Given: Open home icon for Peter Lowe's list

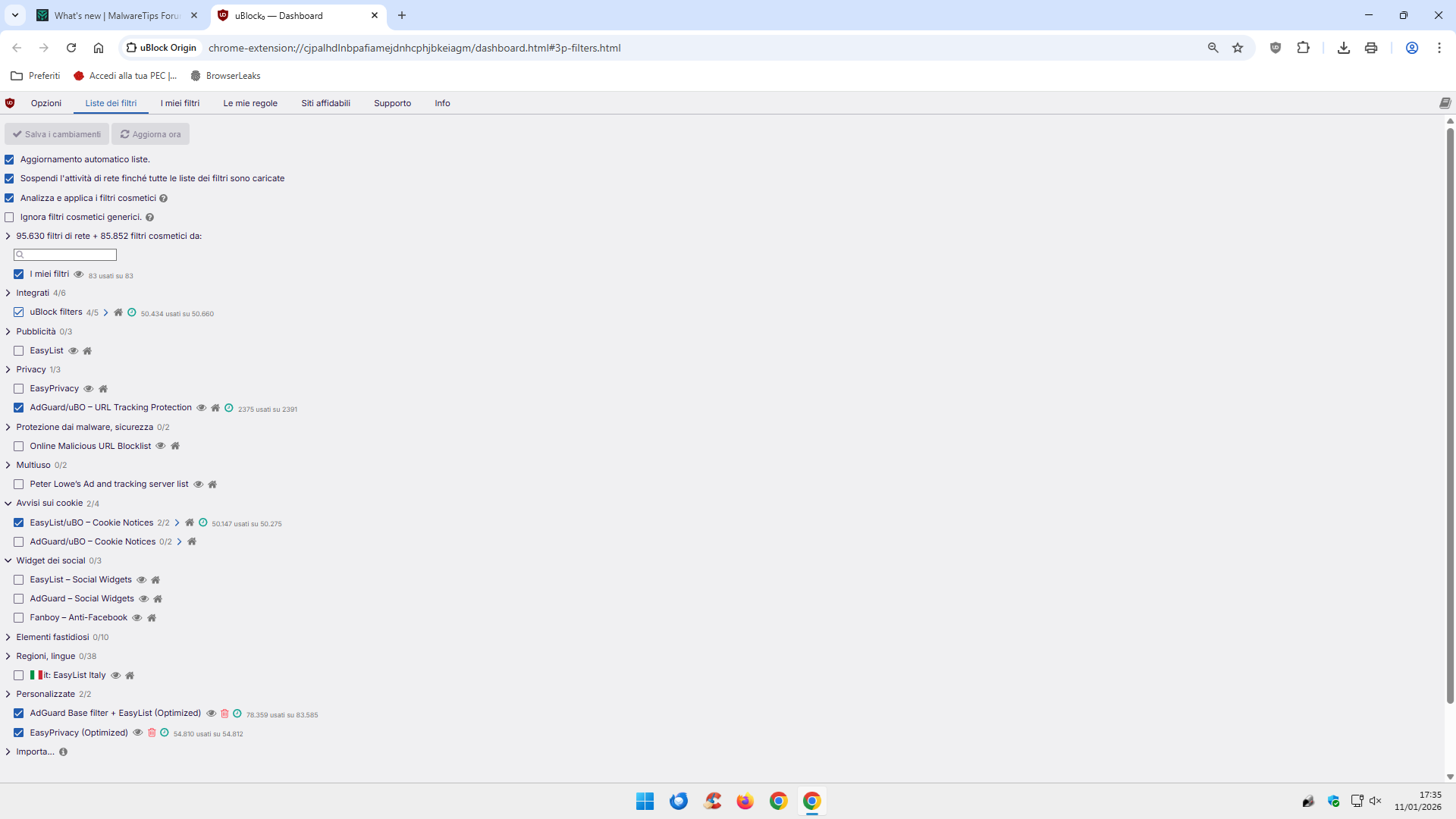Looking at the screenshot, I should 212,485.
